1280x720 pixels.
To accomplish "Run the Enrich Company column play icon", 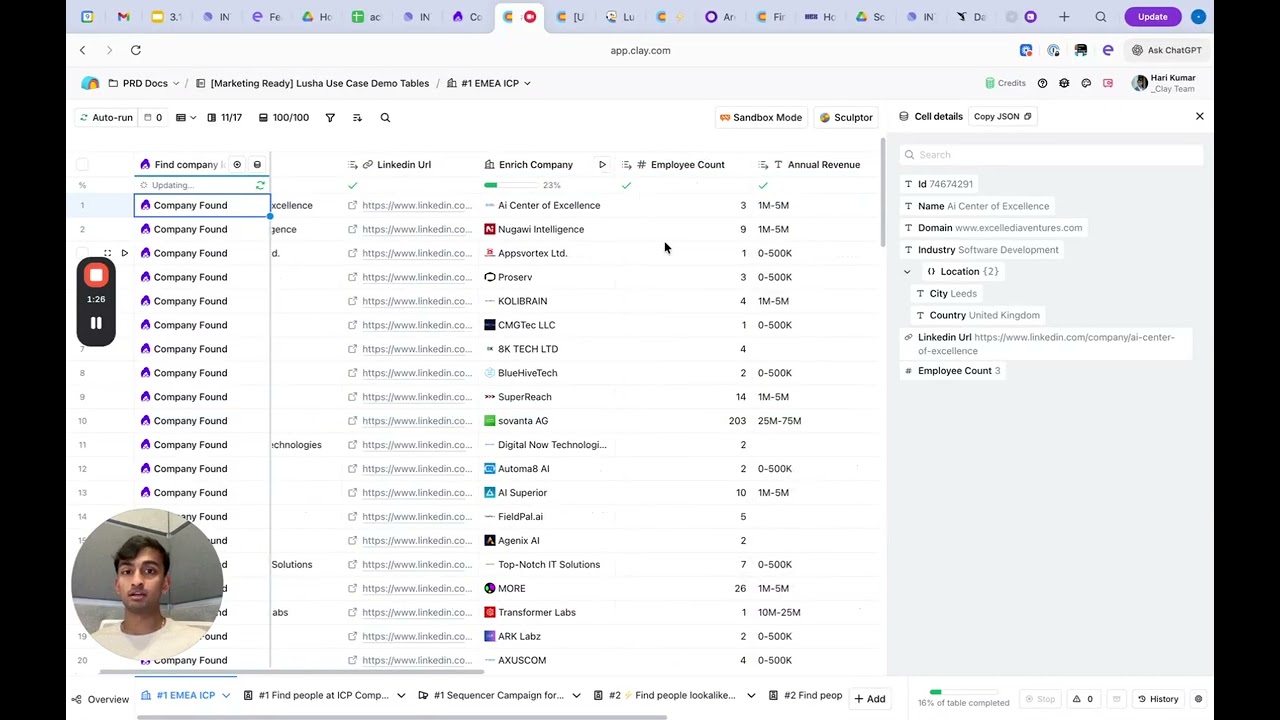I will click(x=602, y=164).
